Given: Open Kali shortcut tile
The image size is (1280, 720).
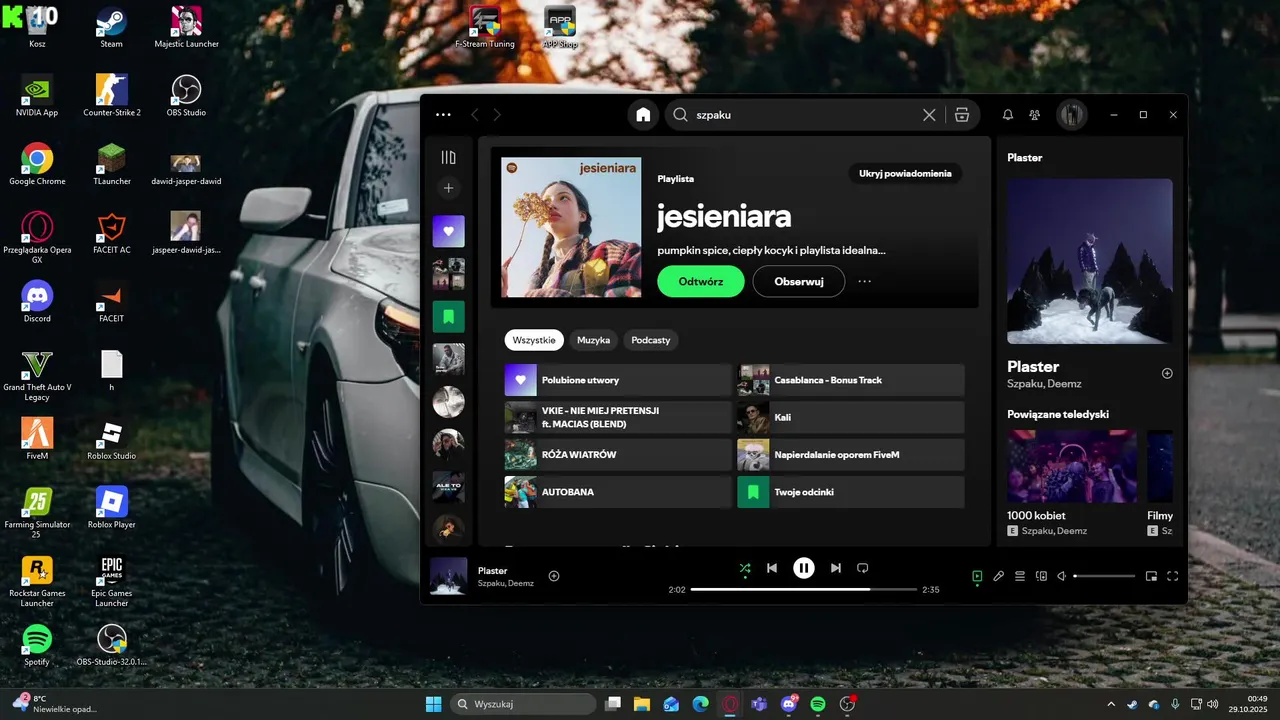Looking at the screenshot, I should 851,417.
